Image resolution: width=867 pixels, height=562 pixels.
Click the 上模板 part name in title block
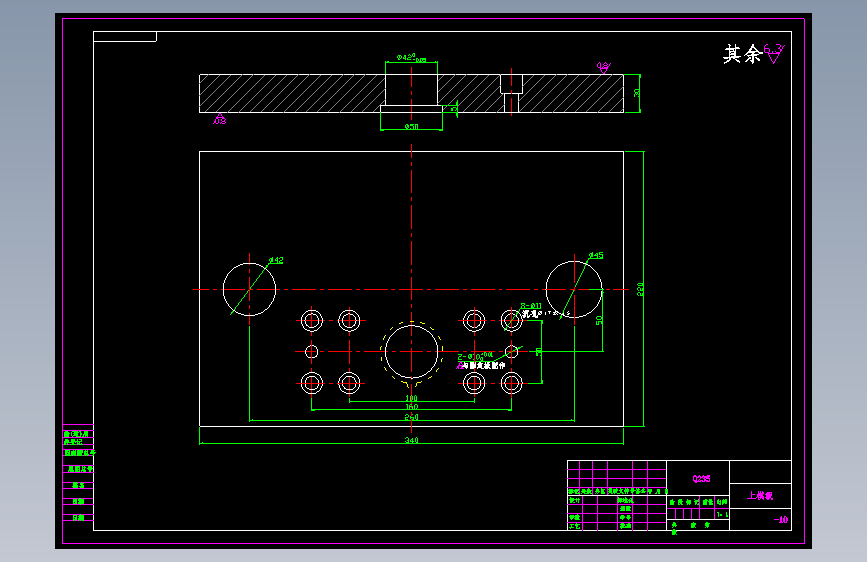pos(760,496)
